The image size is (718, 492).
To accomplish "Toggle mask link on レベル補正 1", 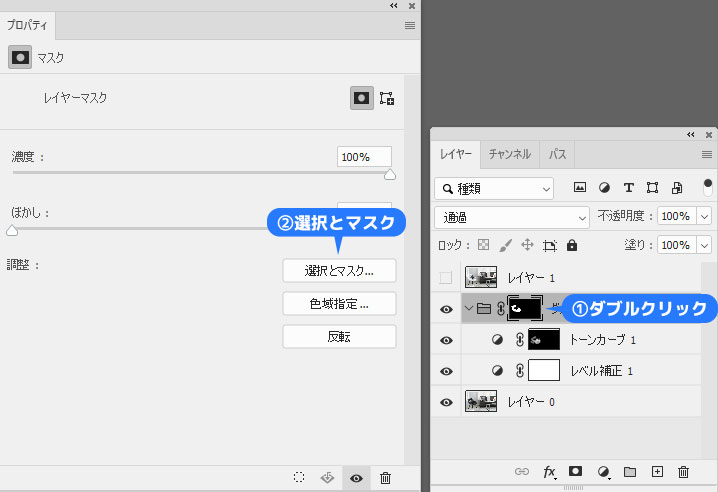I will click(x=519, y=370).
